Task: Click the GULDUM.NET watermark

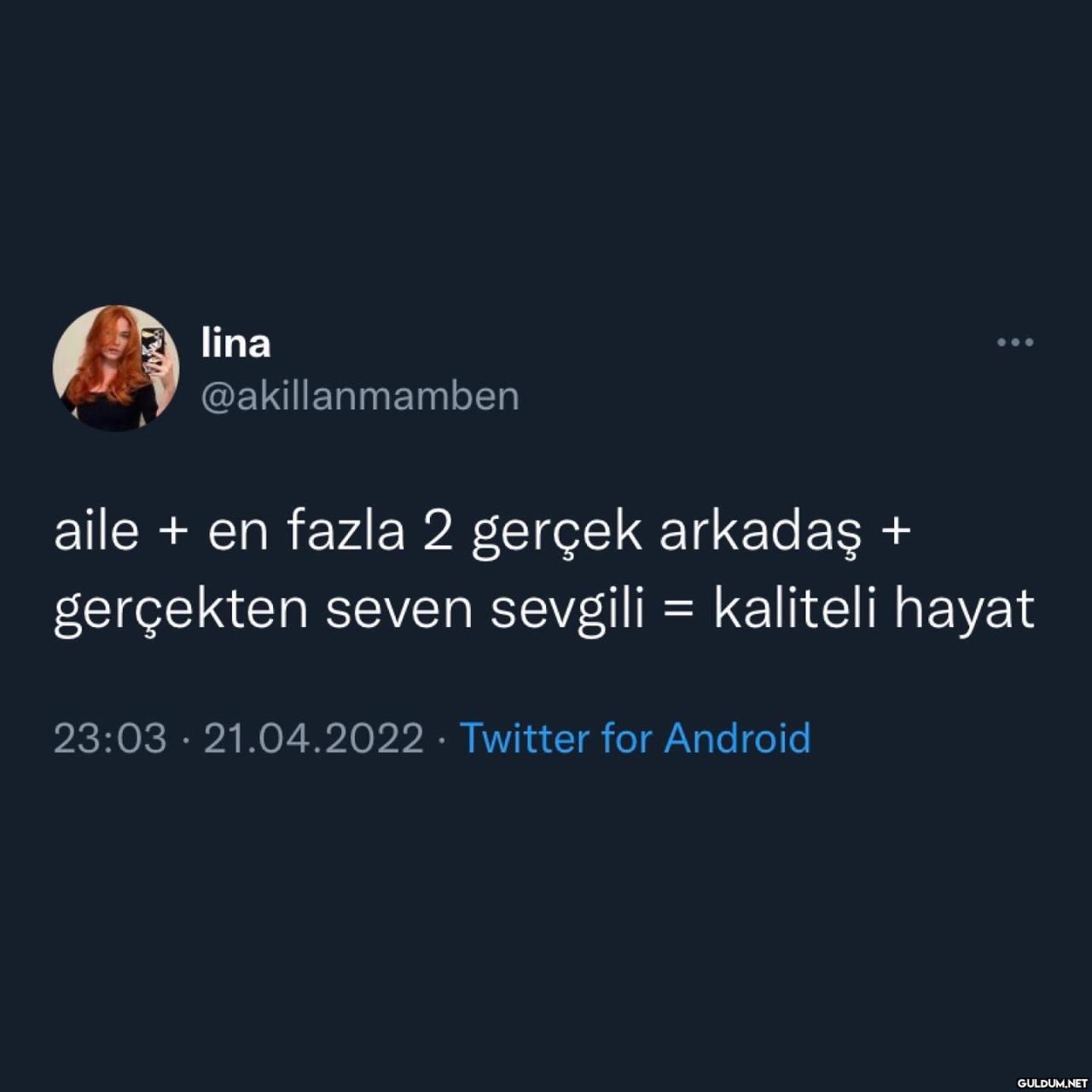Action: tap(1053, 1083)
